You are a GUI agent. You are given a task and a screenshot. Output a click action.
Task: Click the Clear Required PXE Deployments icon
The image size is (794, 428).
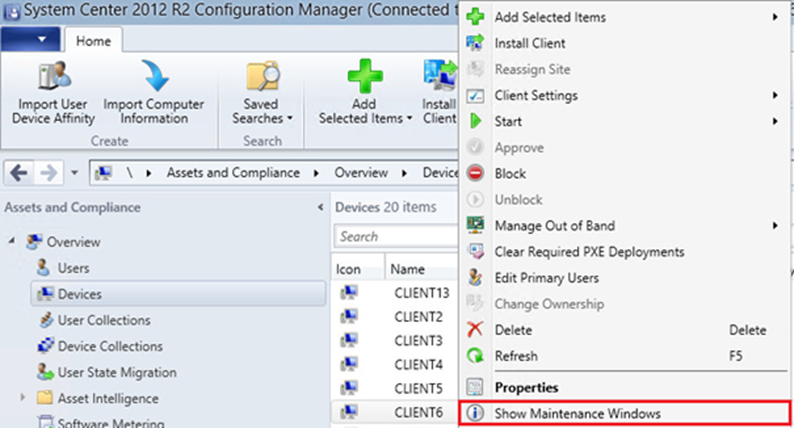(x=475, y=251)
